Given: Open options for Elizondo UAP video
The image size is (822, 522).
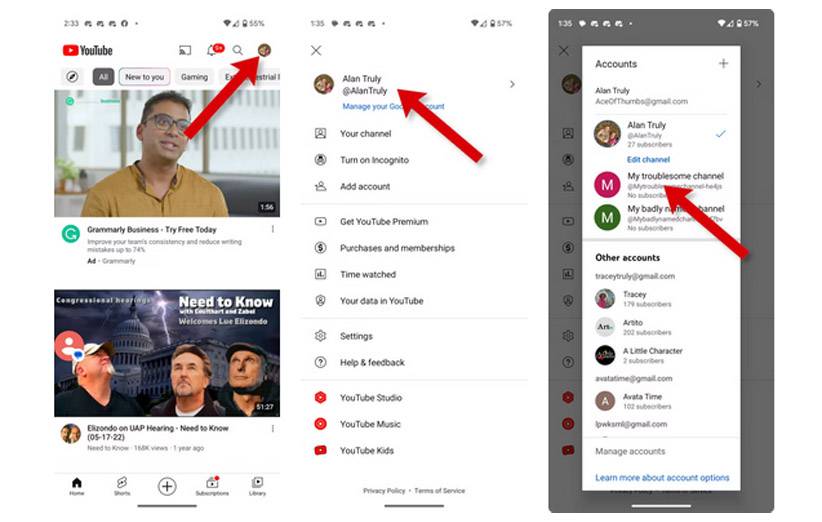Looking at the screenshot, I should pyautogui.click(x=273, y=429).
